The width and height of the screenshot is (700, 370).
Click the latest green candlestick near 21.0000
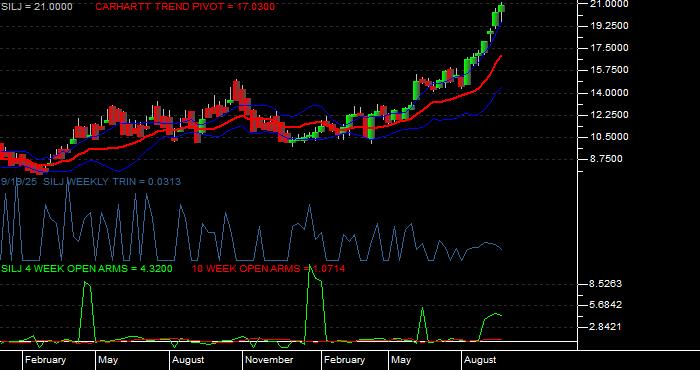tap(501, 8)
